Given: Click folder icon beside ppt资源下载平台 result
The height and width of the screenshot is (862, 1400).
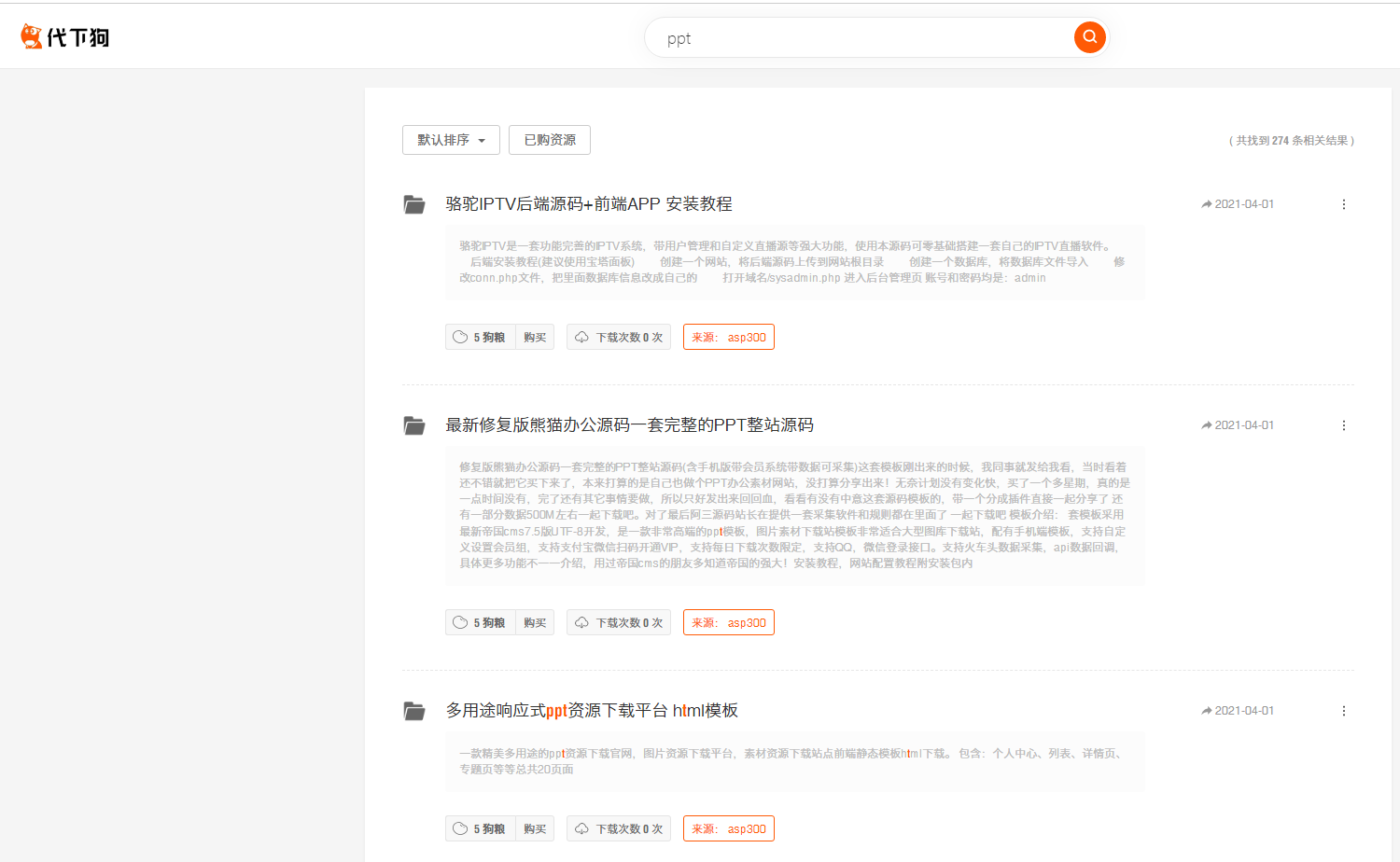Looking at the screenshot, I should [x=414, y=711].
